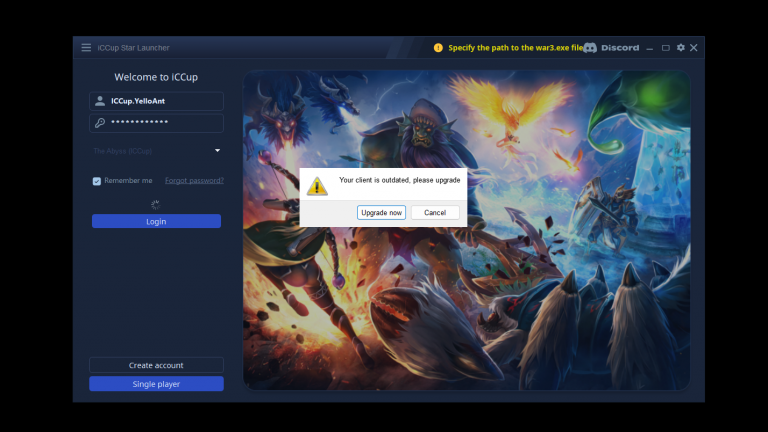This screenshot has height=432, width=768.
Task: Open the Forgot password? link
Action: (194, 181)
